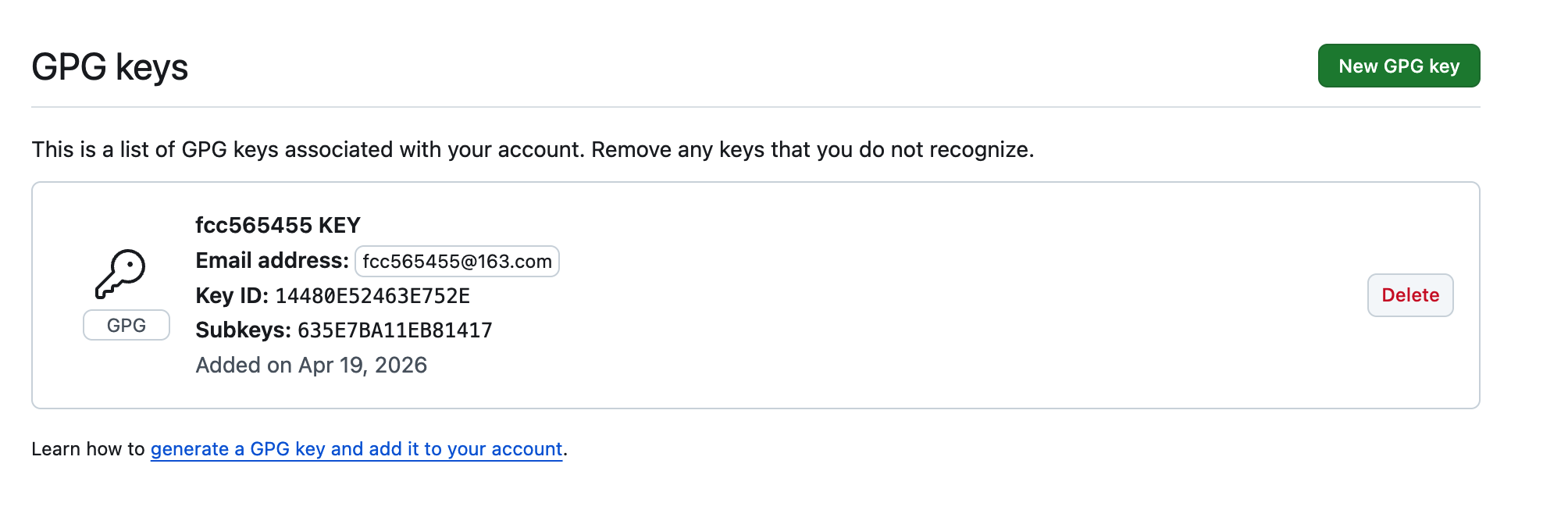Viewport: 1568px width, 528px height.
Task: Delete the fcc565455 GPG key
Action: click(1409, 295)
